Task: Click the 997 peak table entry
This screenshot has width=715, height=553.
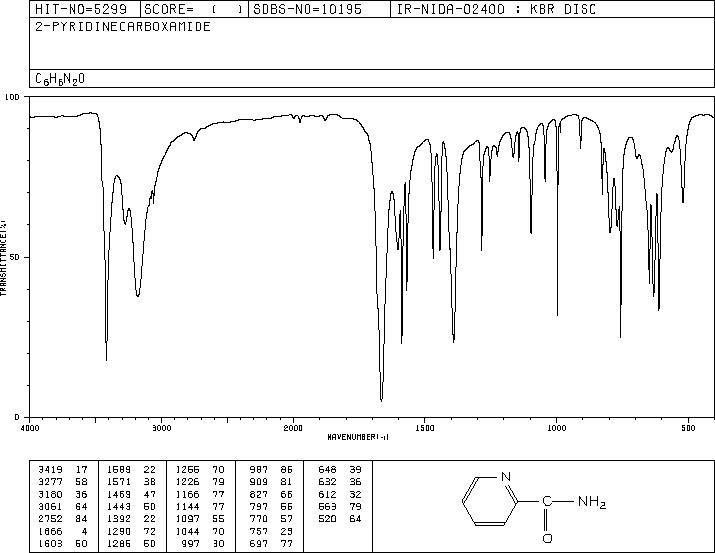Action: click(x=204, y=544)
